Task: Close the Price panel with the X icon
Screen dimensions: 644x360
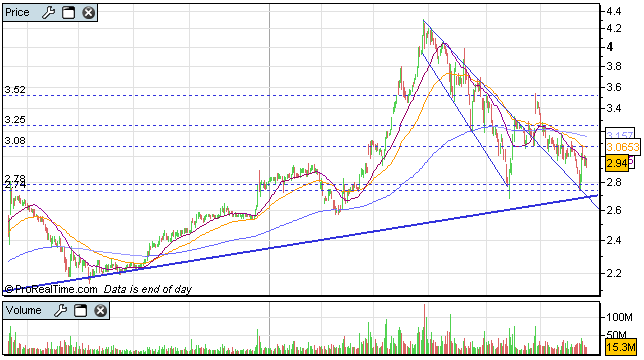Action: [88, 13]
